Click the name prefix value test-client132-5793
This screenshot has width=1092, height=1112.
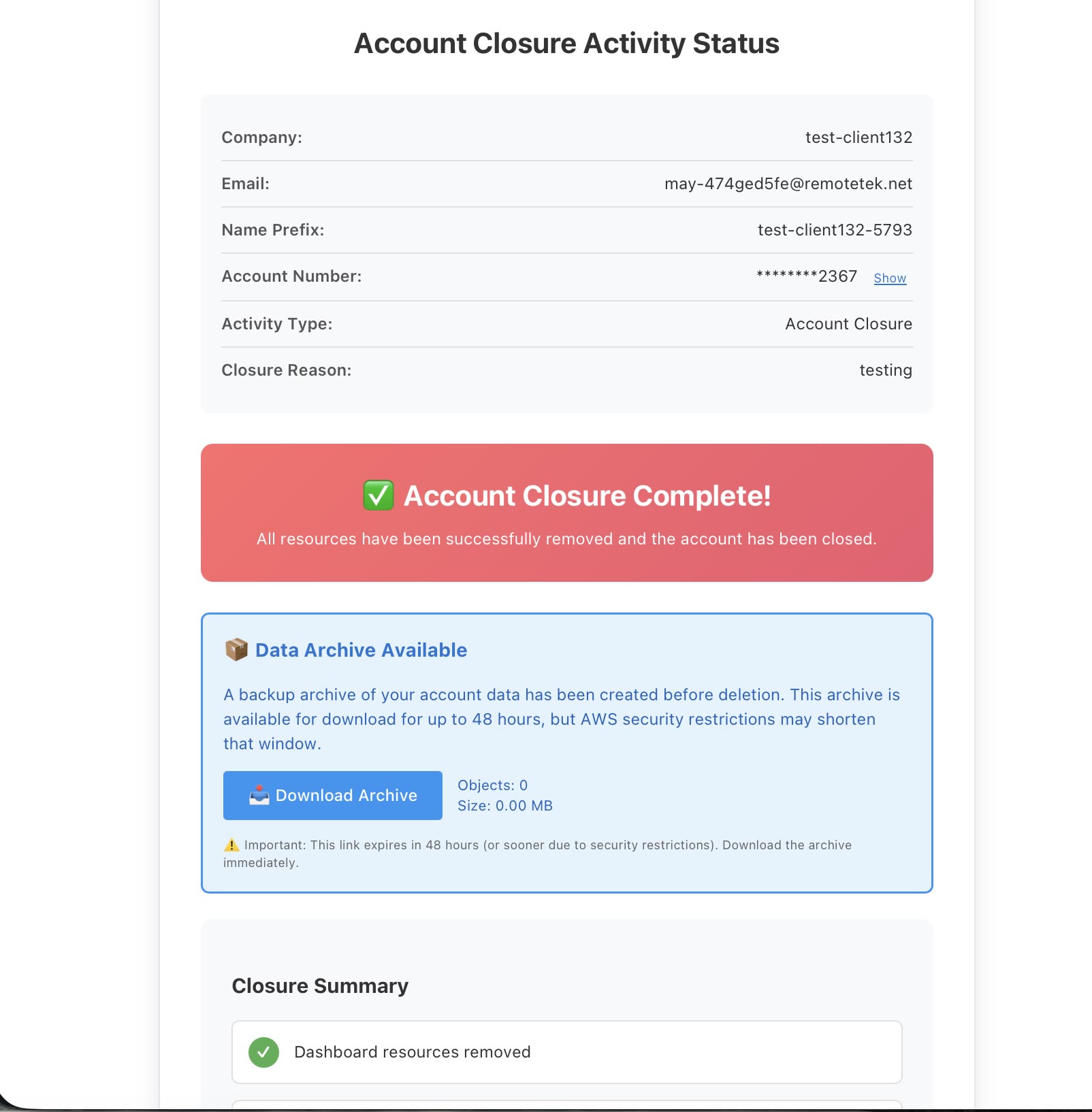coord(835,230)
